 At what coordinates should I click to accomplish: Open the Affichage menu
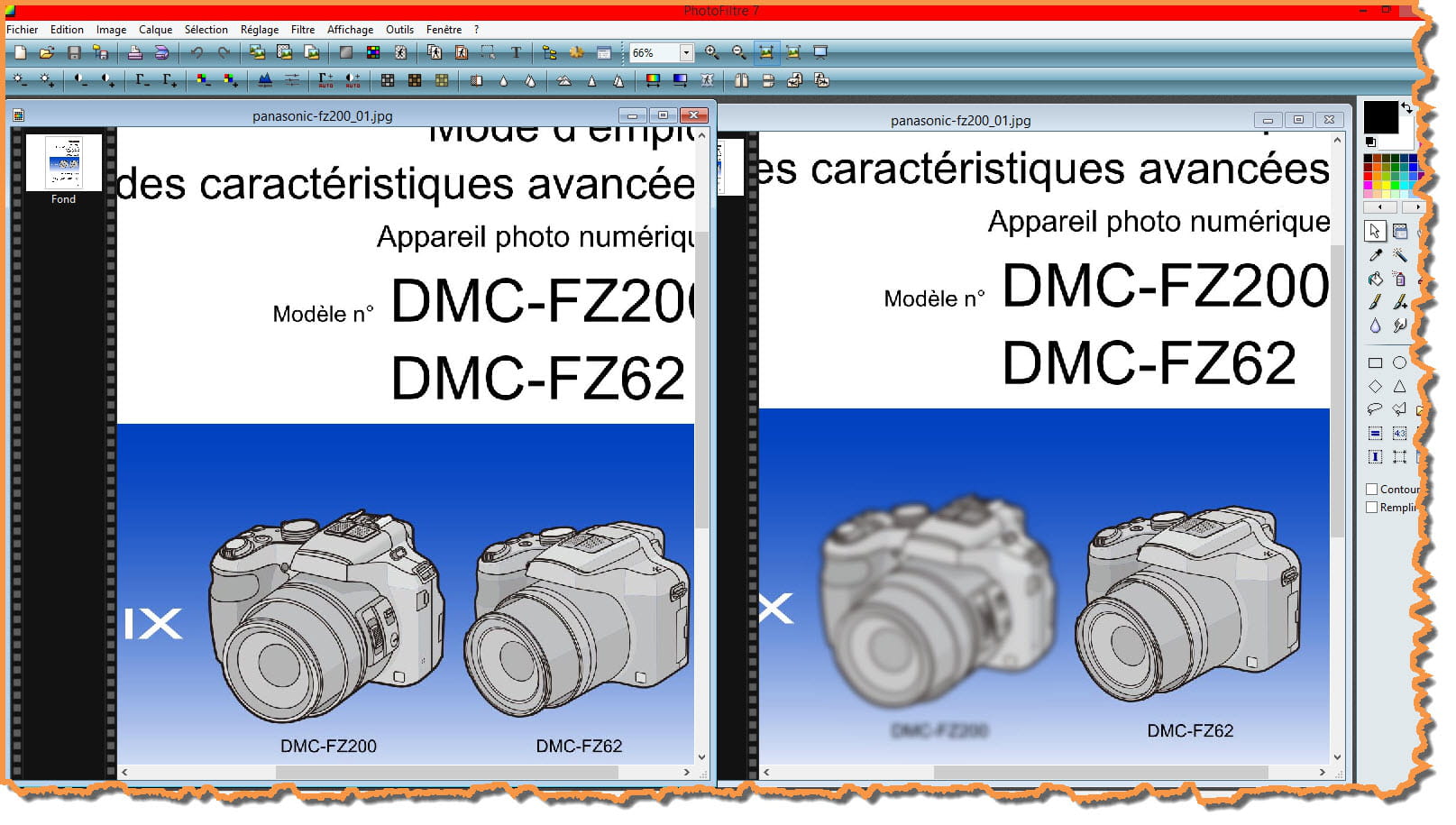point(350,30)
